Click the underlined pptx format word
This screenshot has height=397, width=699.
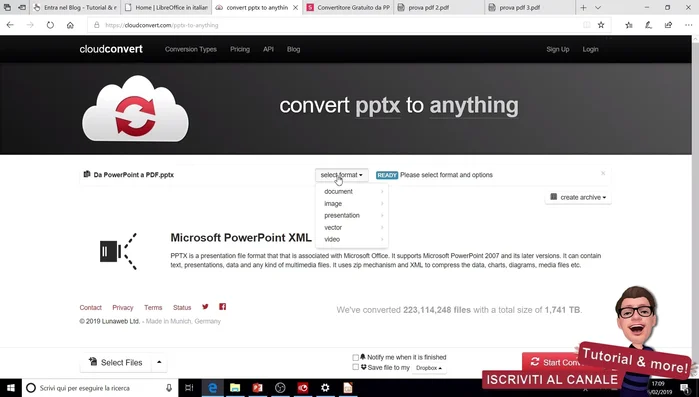point(378,106)
